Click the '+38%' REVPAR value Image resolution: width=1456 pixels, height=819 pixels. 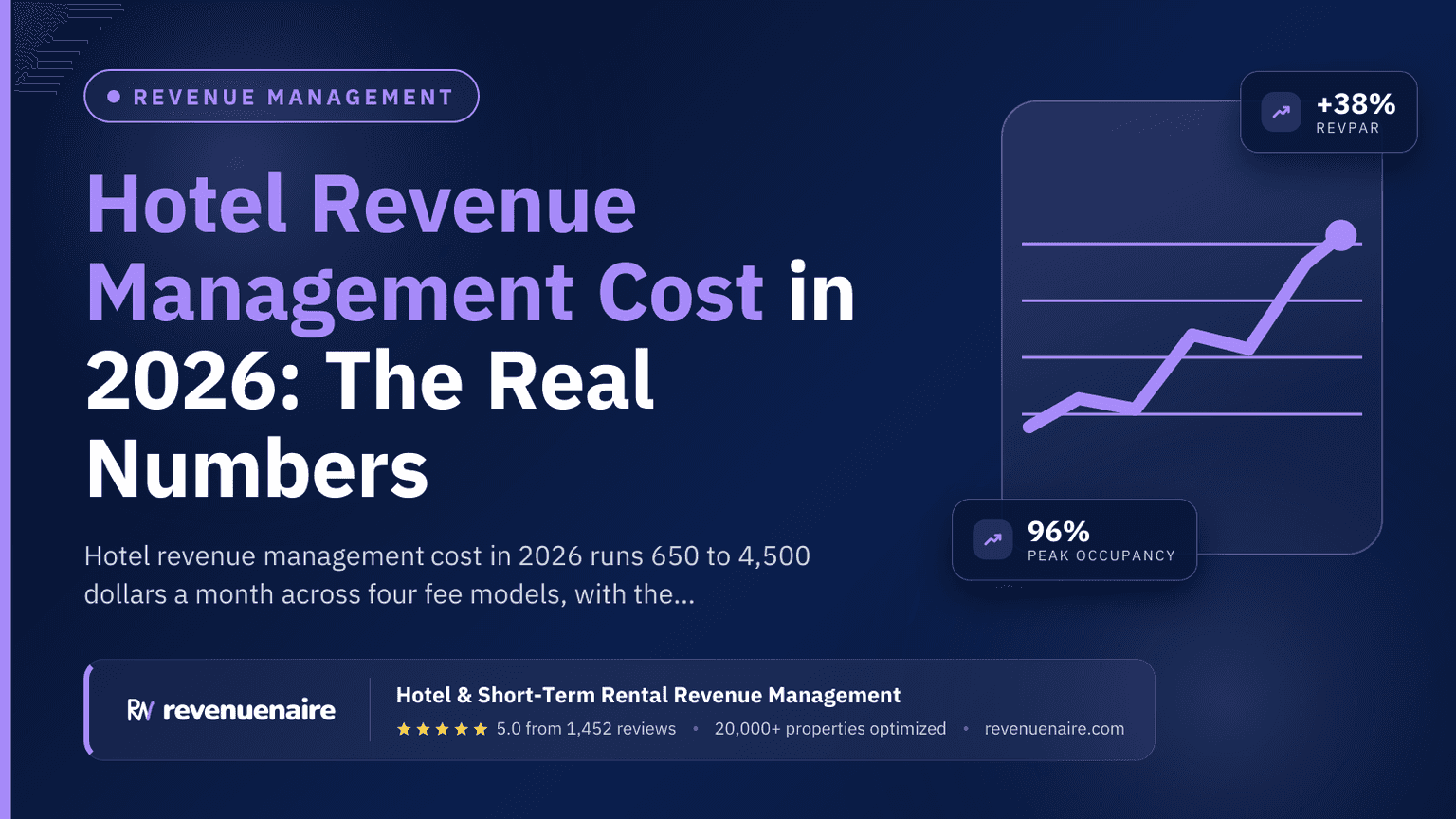[1356, 103]
